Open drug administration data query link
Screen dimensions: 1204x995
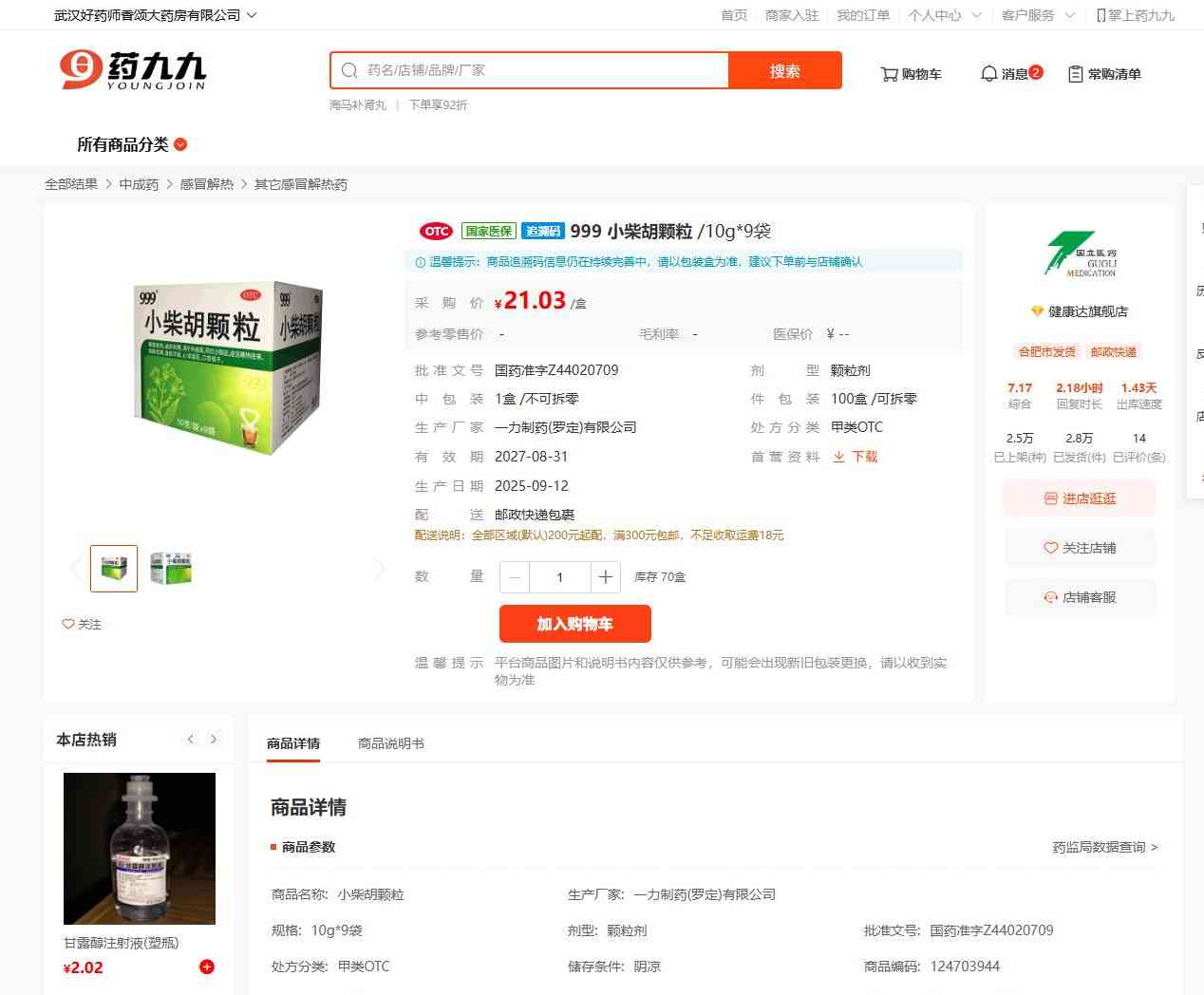click(1104, 847)
